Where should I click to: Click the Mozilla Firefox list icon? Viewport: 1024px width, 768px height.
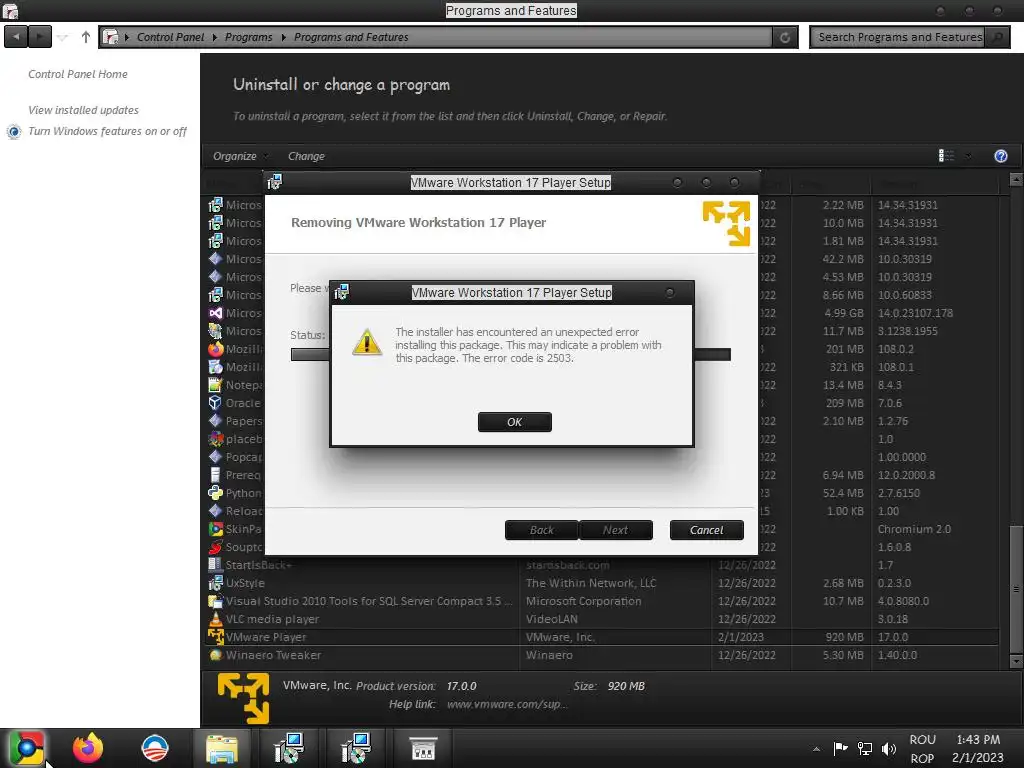[x=216, y=349]
